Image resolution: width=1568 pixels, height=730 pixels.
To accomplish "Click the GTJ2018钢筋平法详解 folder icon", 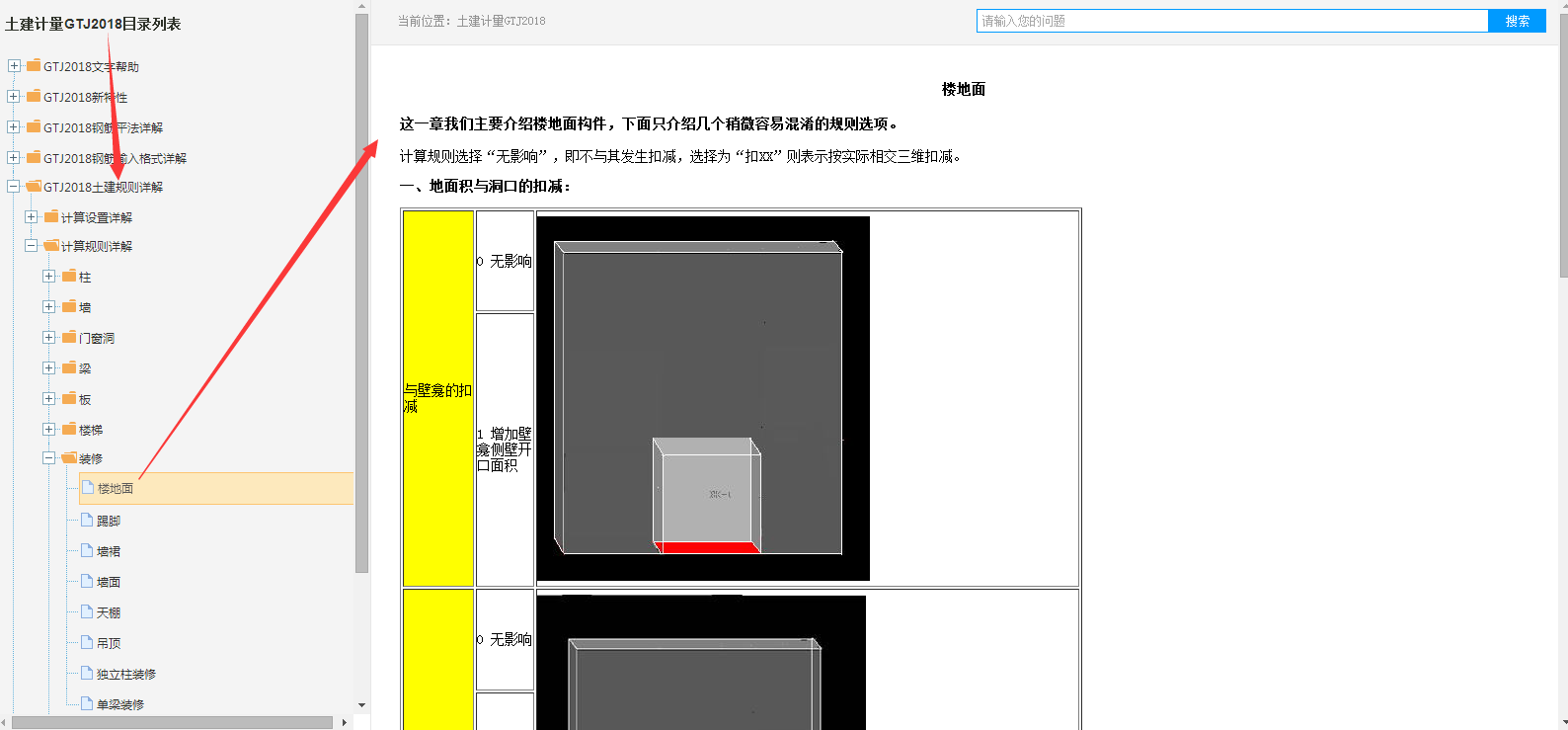I will pyautogui.click(x=34, y=127).
